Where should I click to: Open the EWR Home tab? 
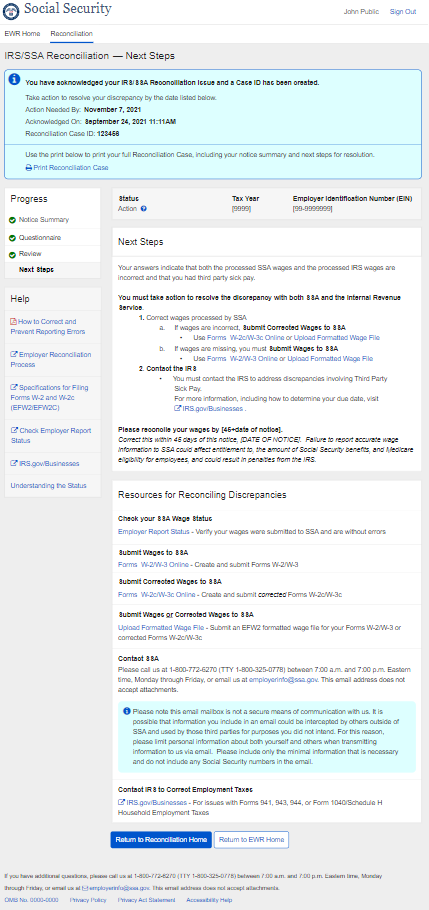click(22, 34)
